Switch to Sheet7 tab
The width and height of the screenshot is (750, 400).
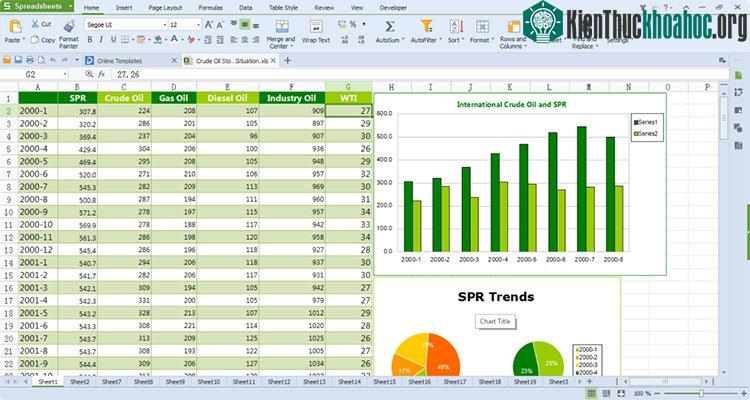[x=111, y=382]
